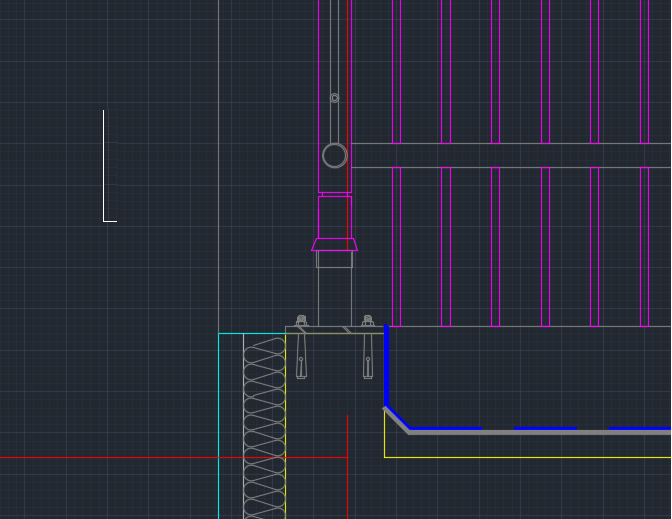Viewport: 672px width, 519px height.
Task: Select the first blue horizontal membrane segment
Action: point(445,429)
